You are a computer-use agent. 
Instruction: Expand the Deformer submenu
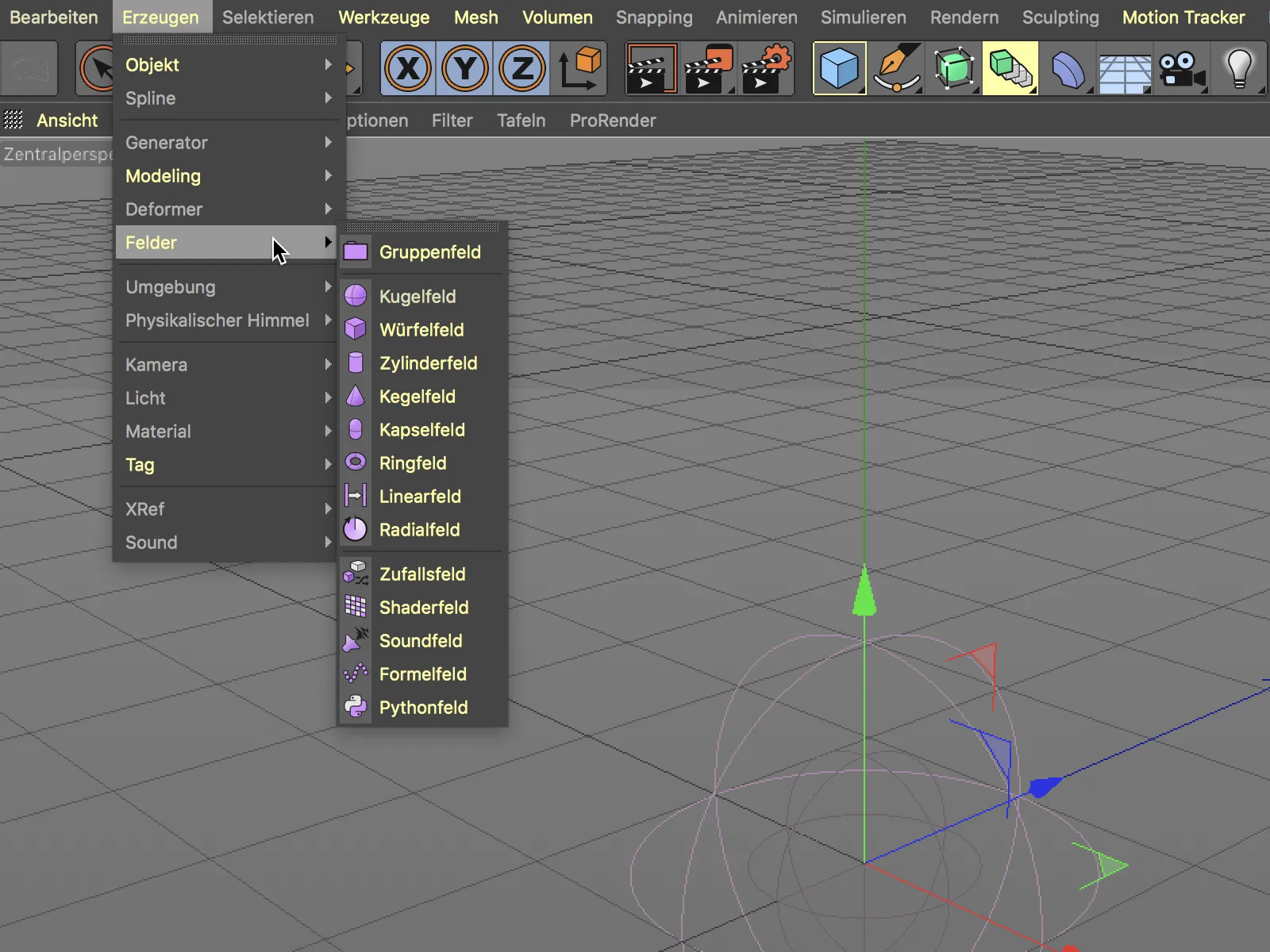point(227,209)
